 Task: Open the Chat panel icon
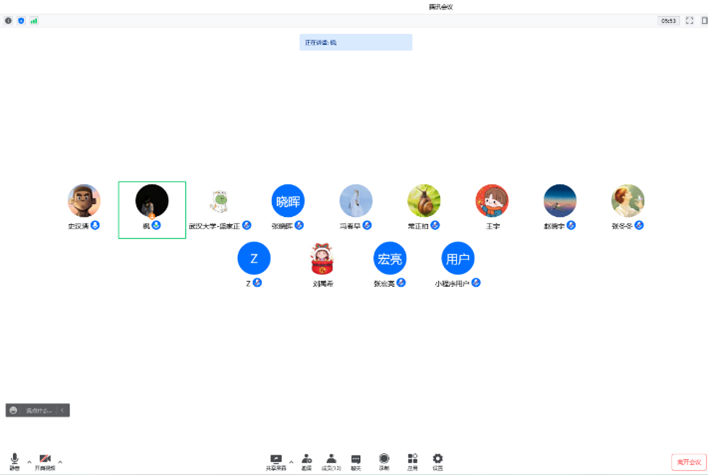pos(356,460)
